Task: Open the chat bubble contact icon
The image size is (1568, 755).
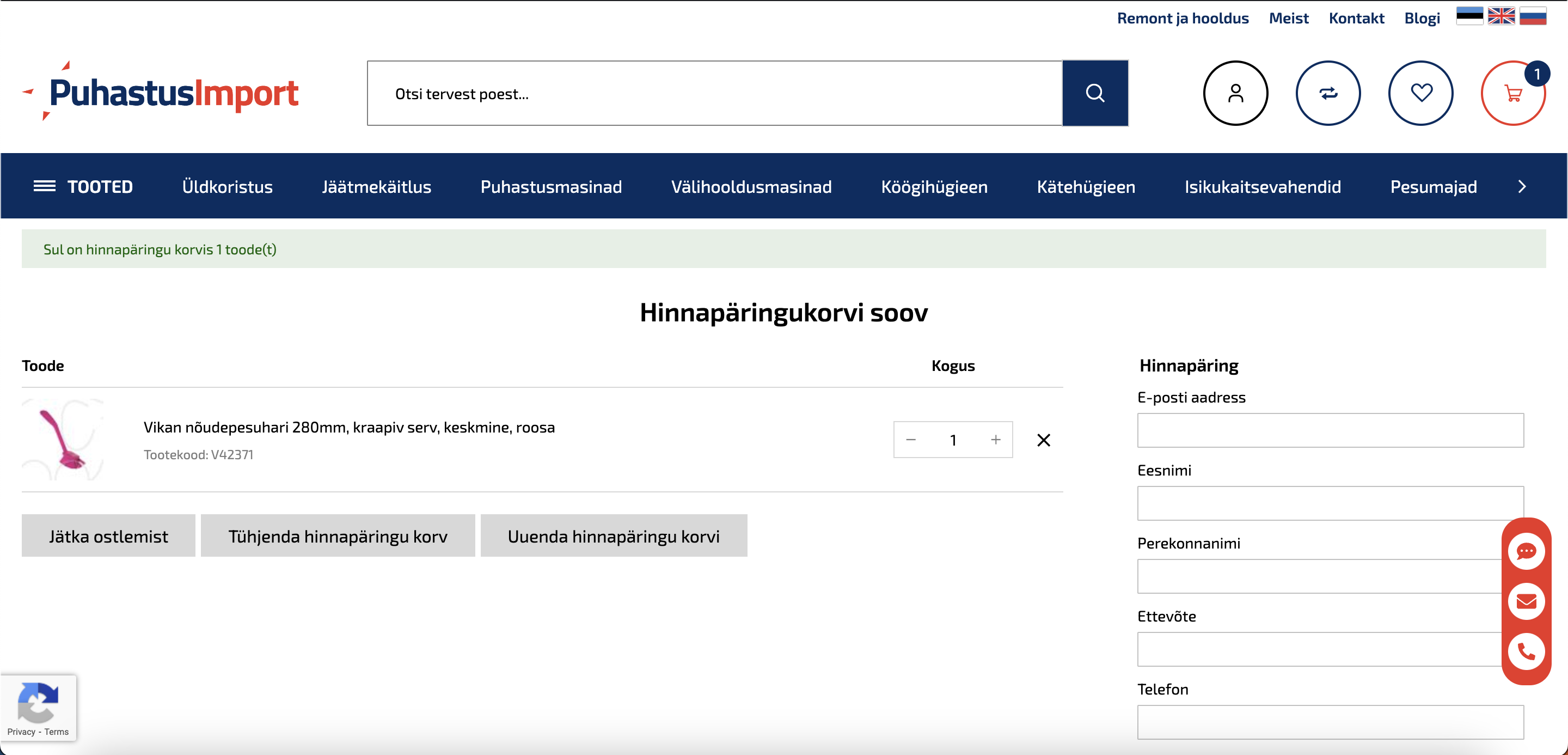Action: pyautogui.click(x=1526, y=552)
